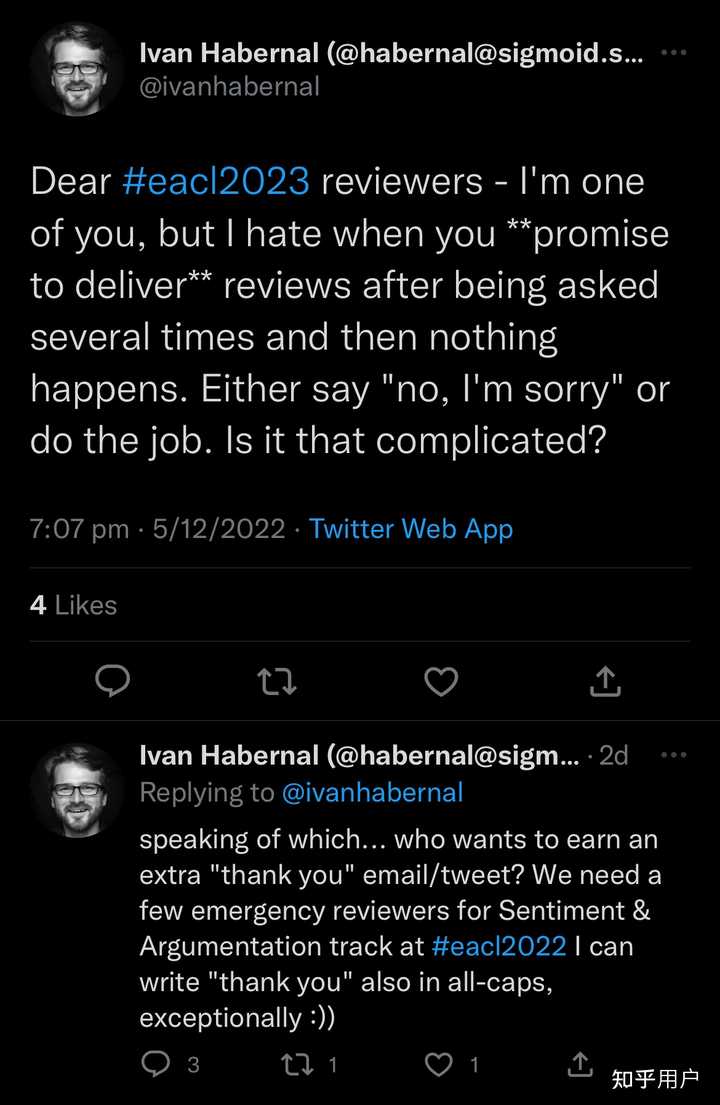
Task: Retweet the emergency reviewers reply
Action: point(298,1063)
